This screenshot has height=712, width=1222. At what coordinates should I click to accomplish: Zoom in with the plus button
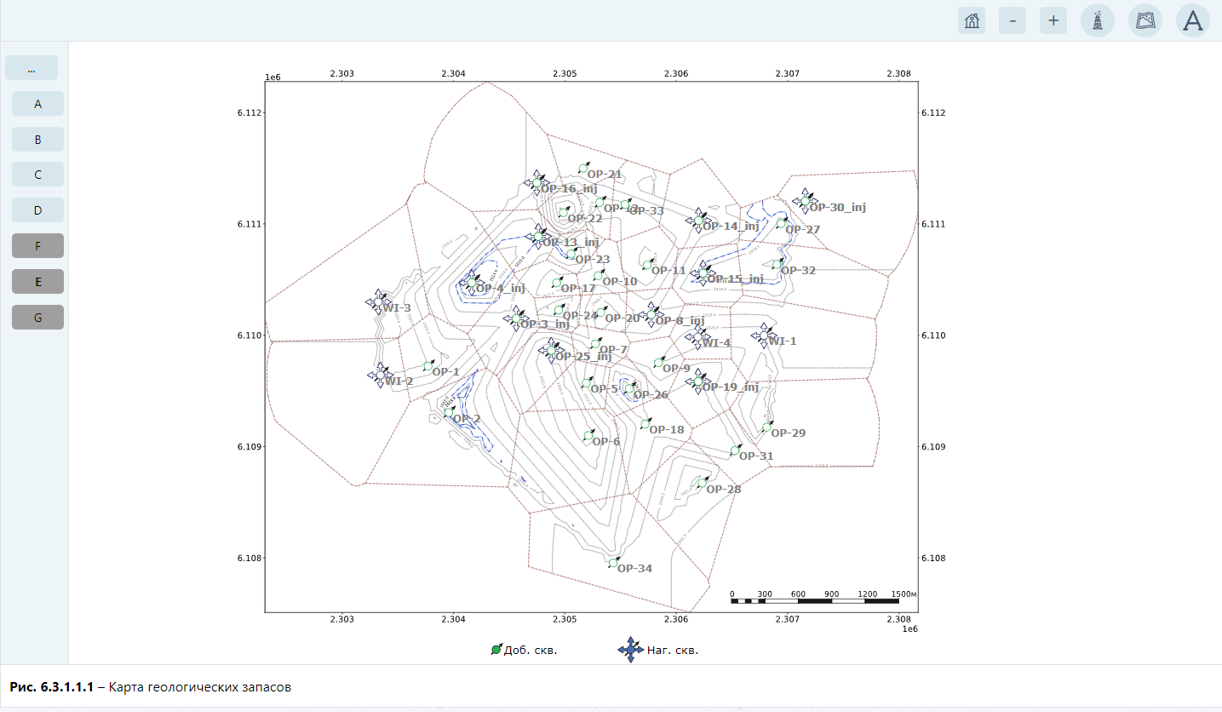[x=1053, y=20]
